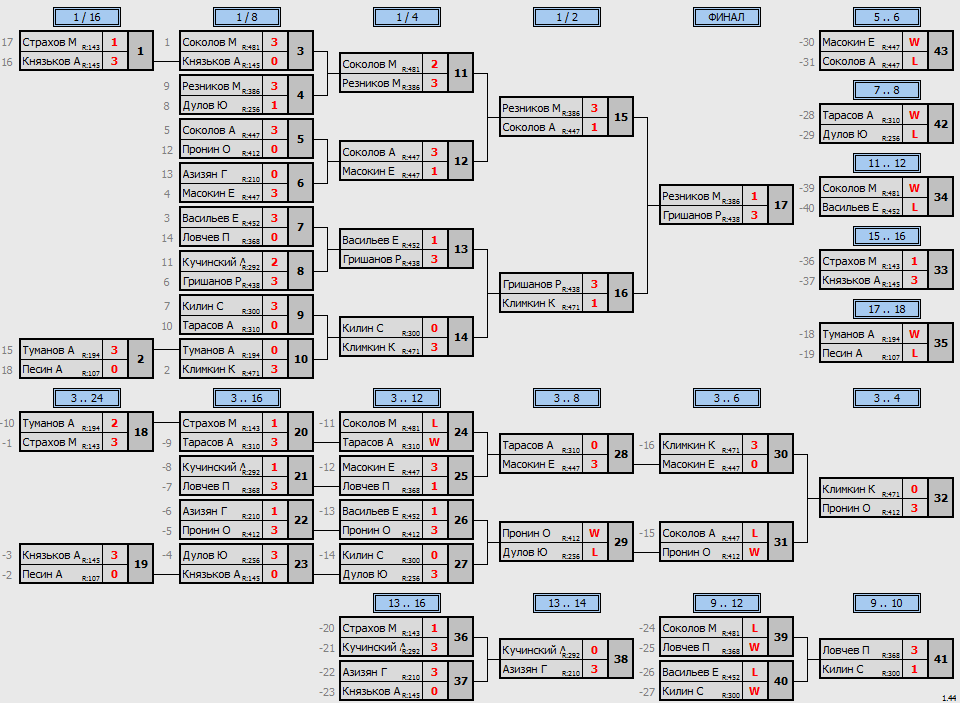Viewport: 960px width, 703px height.
Task: Click Климкин К in semifinal match 16
Action: pyautogui.click(x=528, y=303)
